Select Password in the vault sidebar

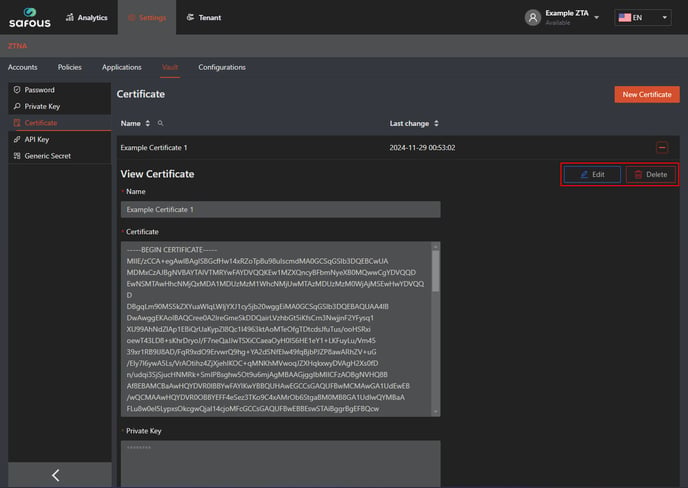click(x=39, y=90)
